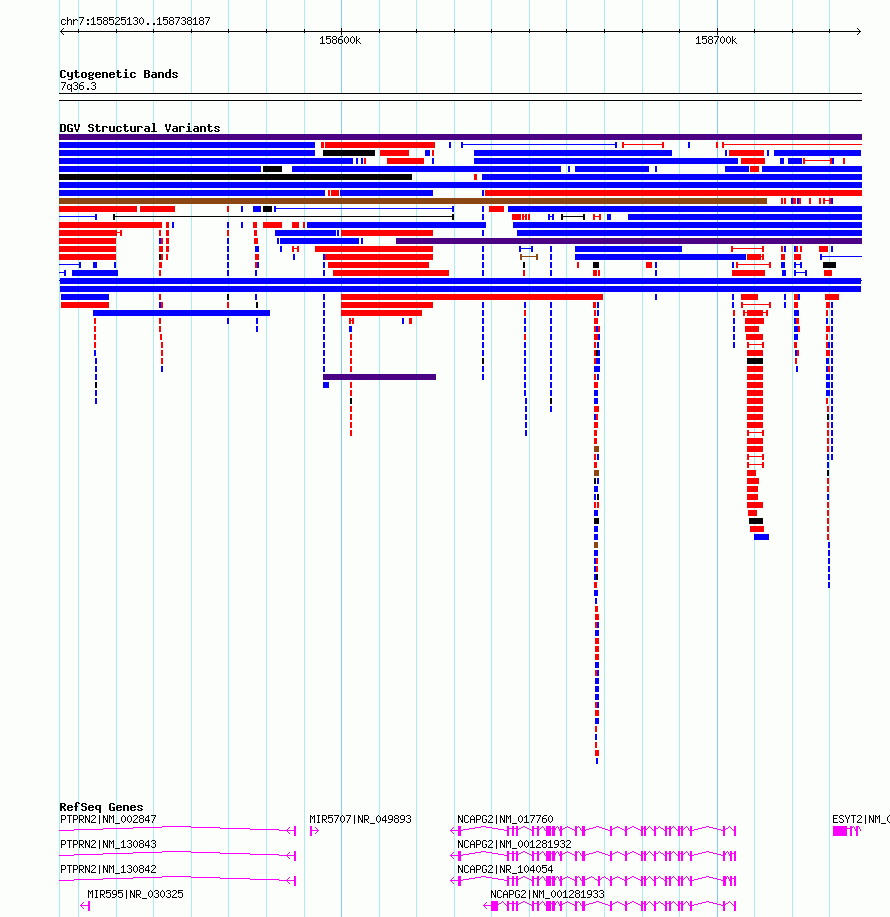Click the 158700k ruler label
Viewport: 890px width, 917px height.
click(x=716, y=40)
